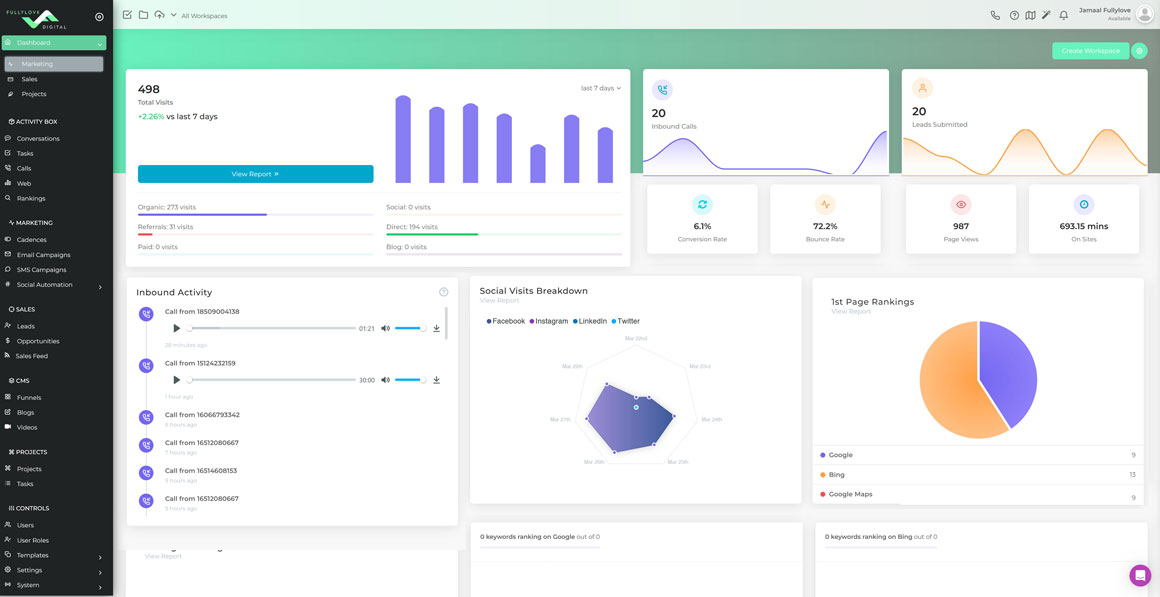
Task: Open the help question mark icon
Action: tap(1014, 15)
